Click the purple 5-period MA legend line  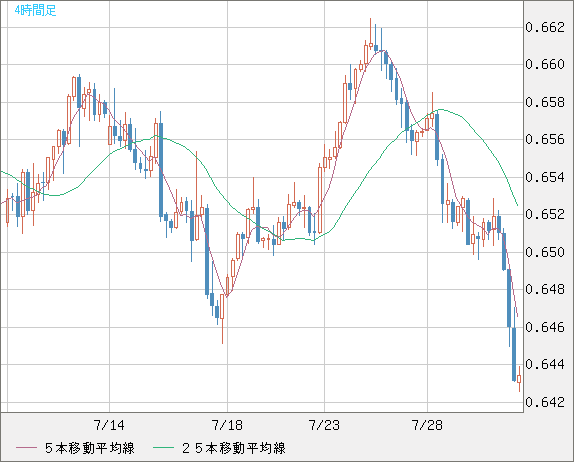[26, 448]
